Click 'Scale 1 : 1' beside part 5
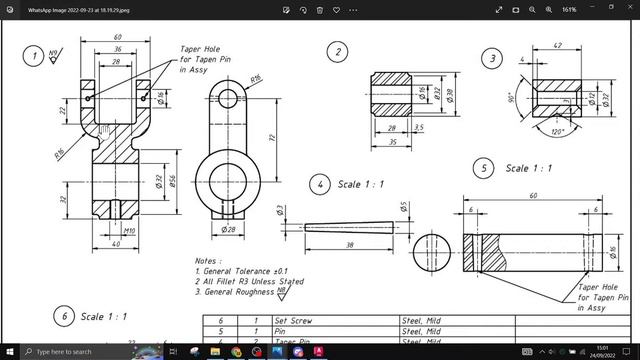Viewport: 640px width, 360px height. pyautogui.click(x=529, y=168)
